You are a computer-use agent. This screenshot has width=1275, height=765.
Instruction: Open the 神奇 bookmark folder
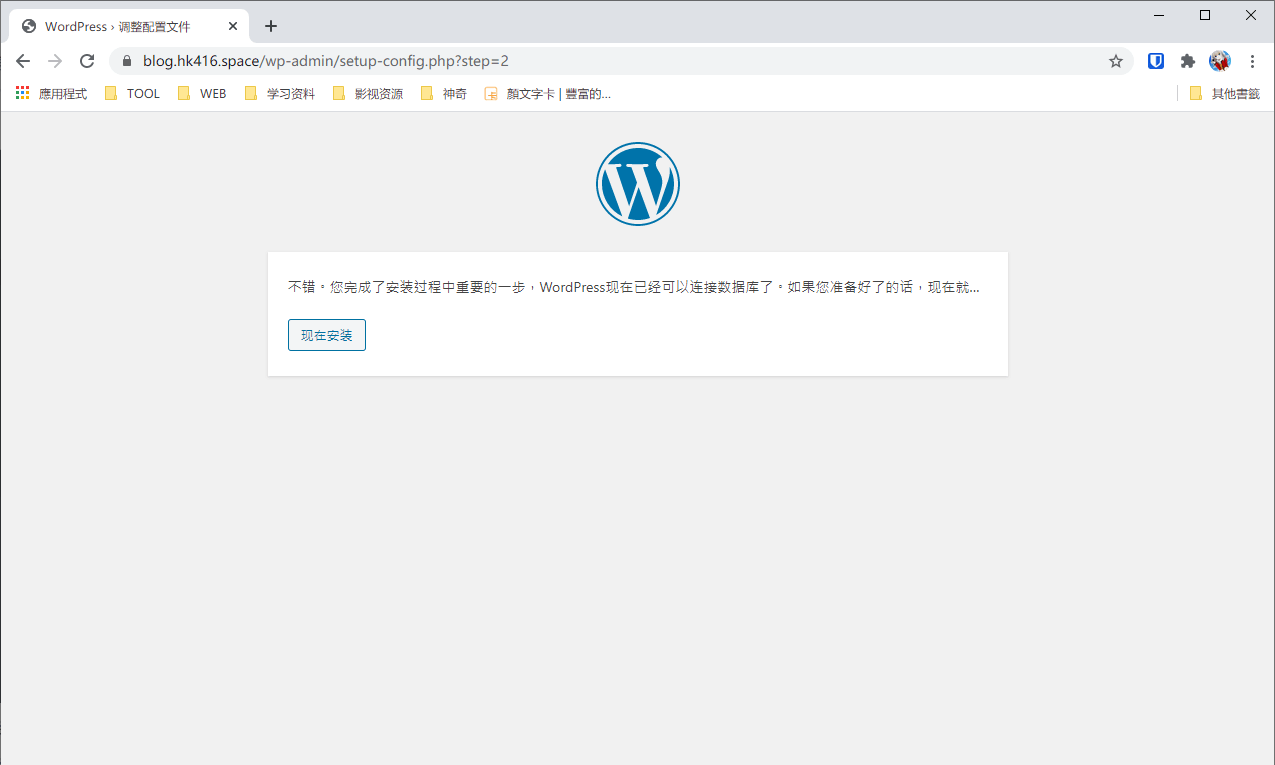pos(443,93)
